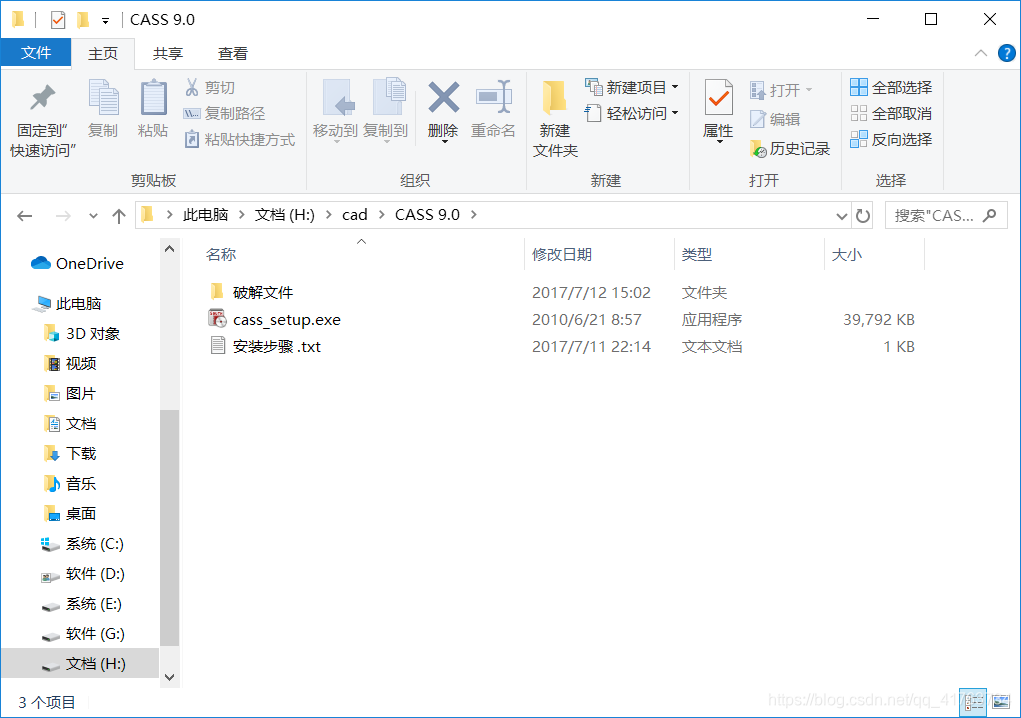The width and height of the screenshot is (1021, 718).
Task: Click Invert selection (反向选择)
Action: tap(891, 139)
